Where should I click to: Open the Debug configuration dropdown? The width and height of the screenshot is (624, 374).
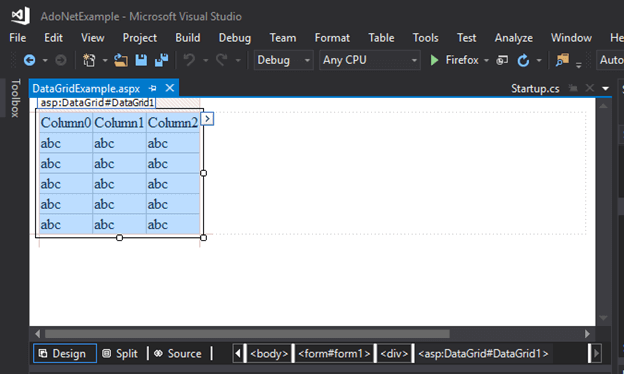click(283, 60)
